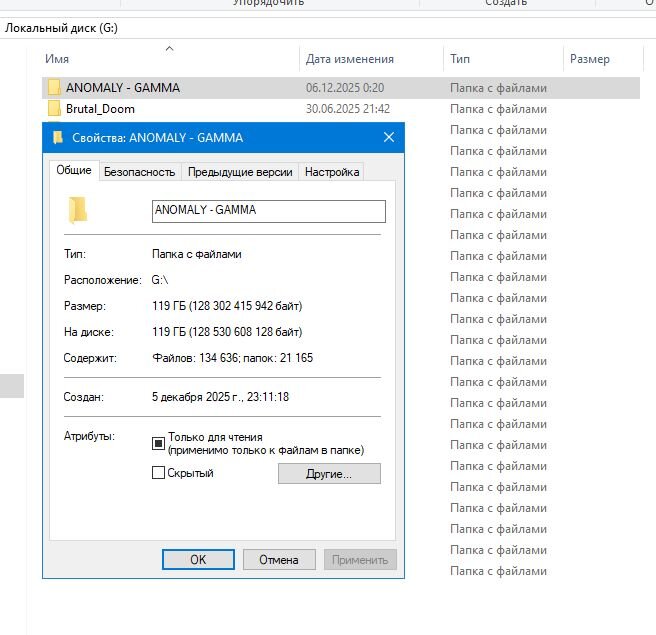
Task: Click the ANOMALY - GAMMA folder icon in file list
Action: point(54,88)
